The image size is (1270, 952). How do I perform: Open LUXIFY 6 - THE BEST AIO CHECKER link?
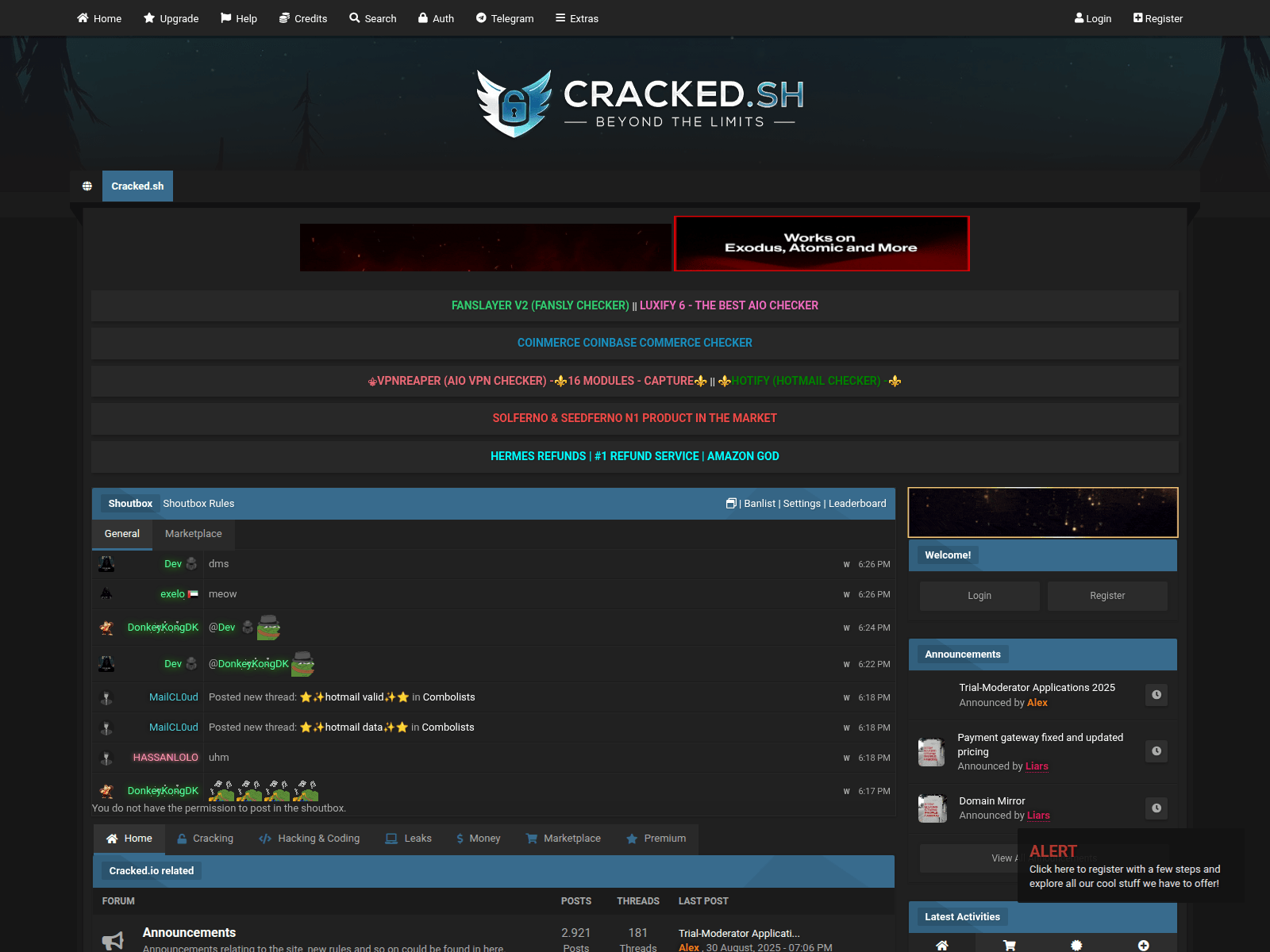pos(729,305)
